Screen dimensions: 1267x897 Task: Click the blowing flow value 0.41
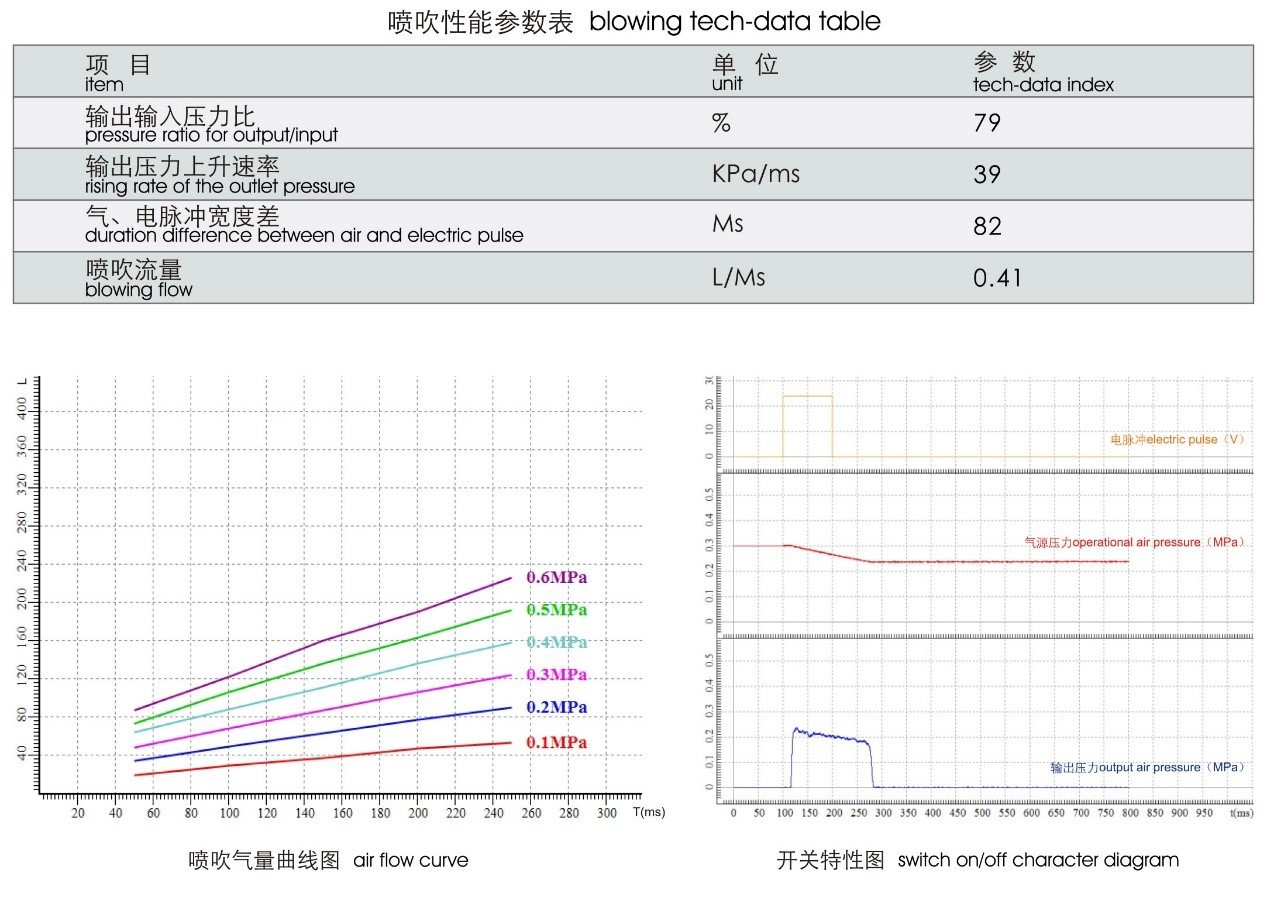tap(997, 277)
